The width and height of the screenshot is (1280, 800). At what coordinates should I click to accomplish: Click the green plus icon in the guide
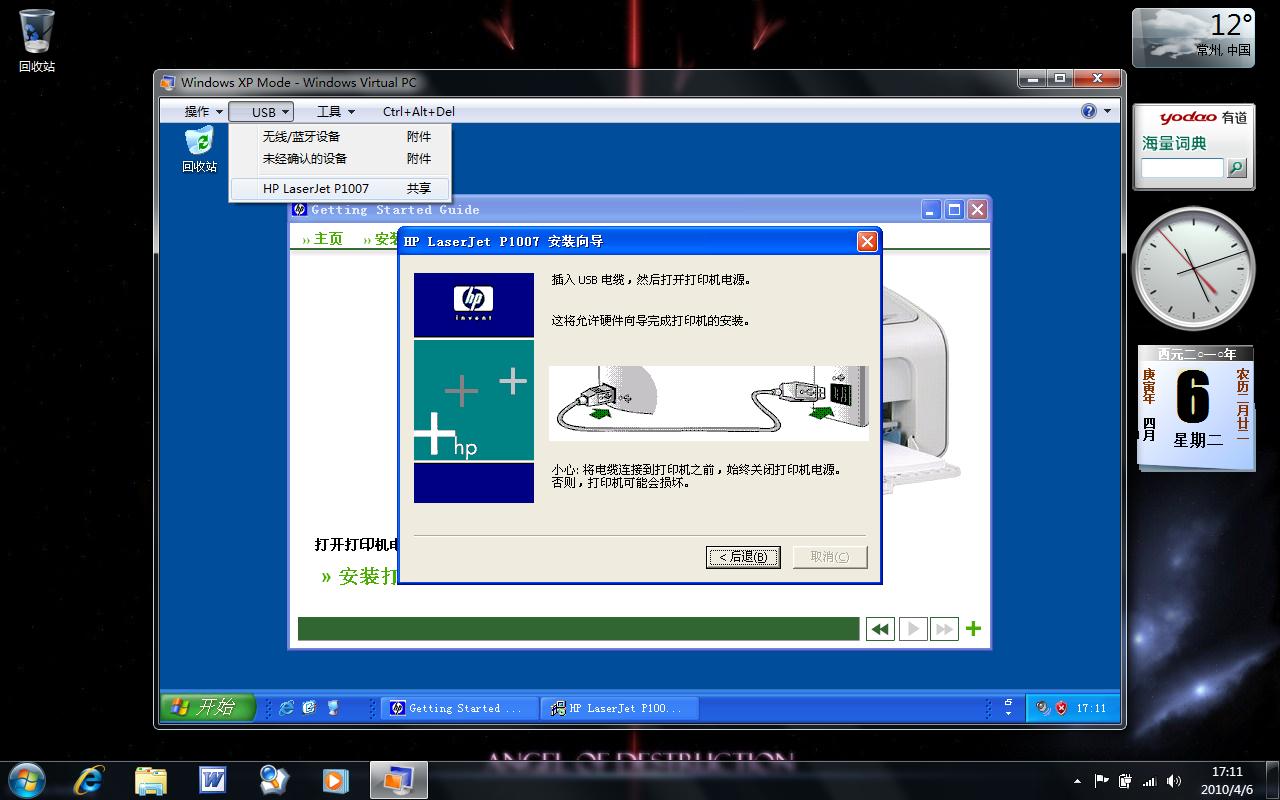(973, 629)
